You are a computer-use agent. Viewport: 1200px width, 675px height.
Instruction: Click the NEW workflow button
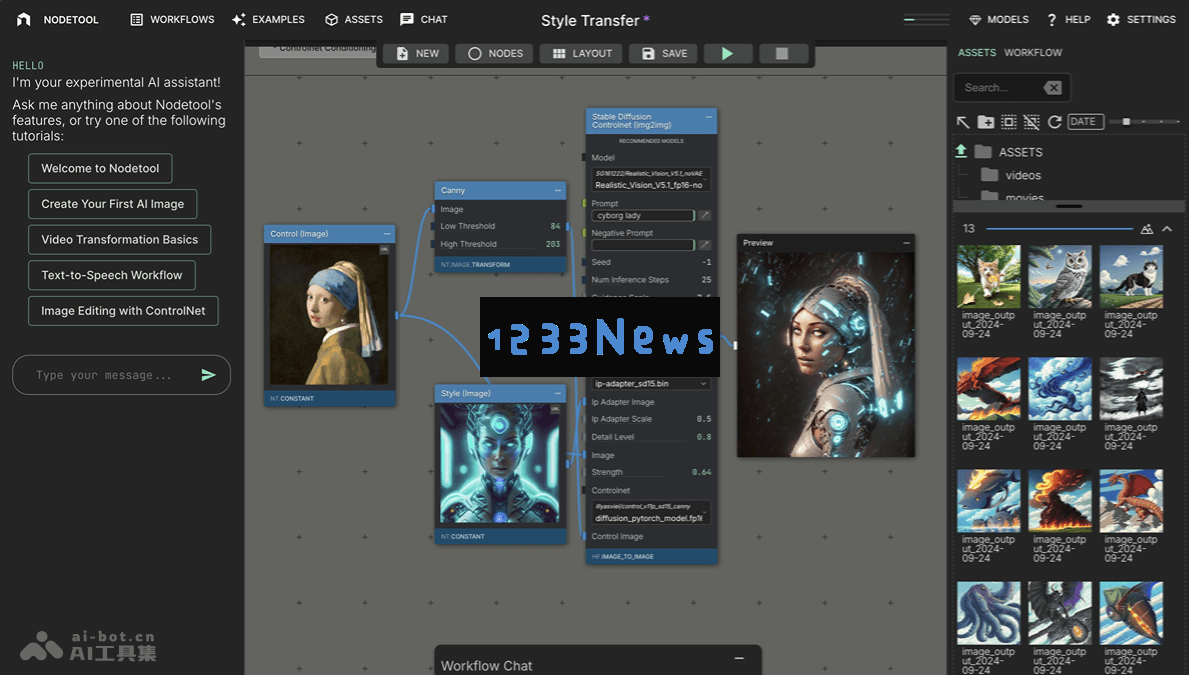pyautogui.click(x=417, y=53)
